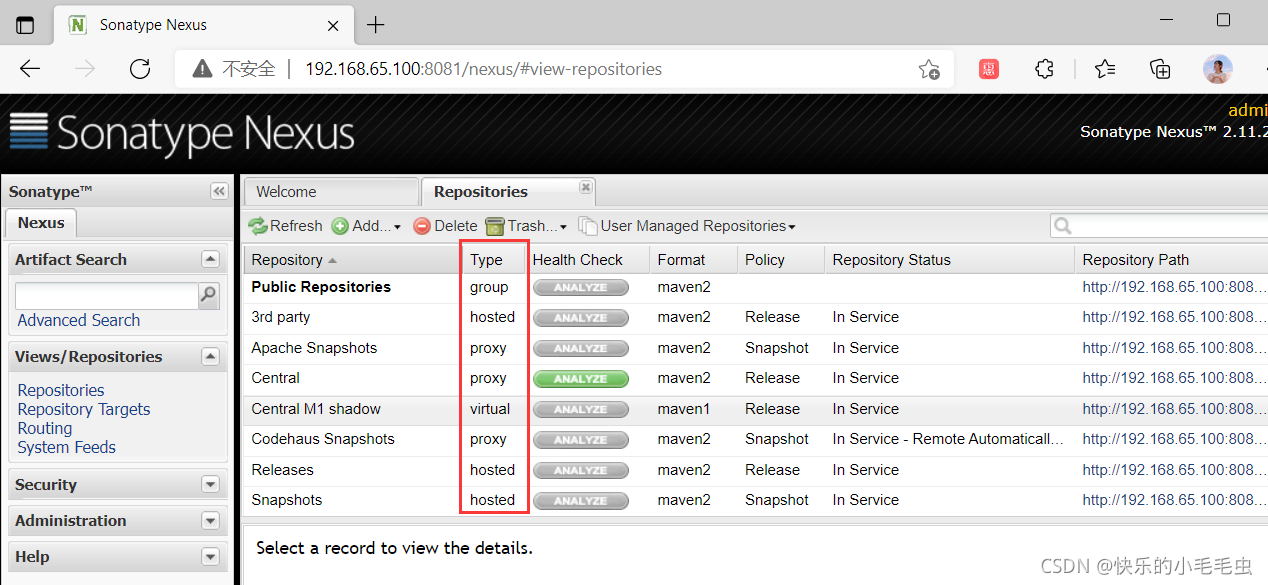1268x585 pixels.
Task: Click Analyze button for Public Repositories
Action: point(581,287)
